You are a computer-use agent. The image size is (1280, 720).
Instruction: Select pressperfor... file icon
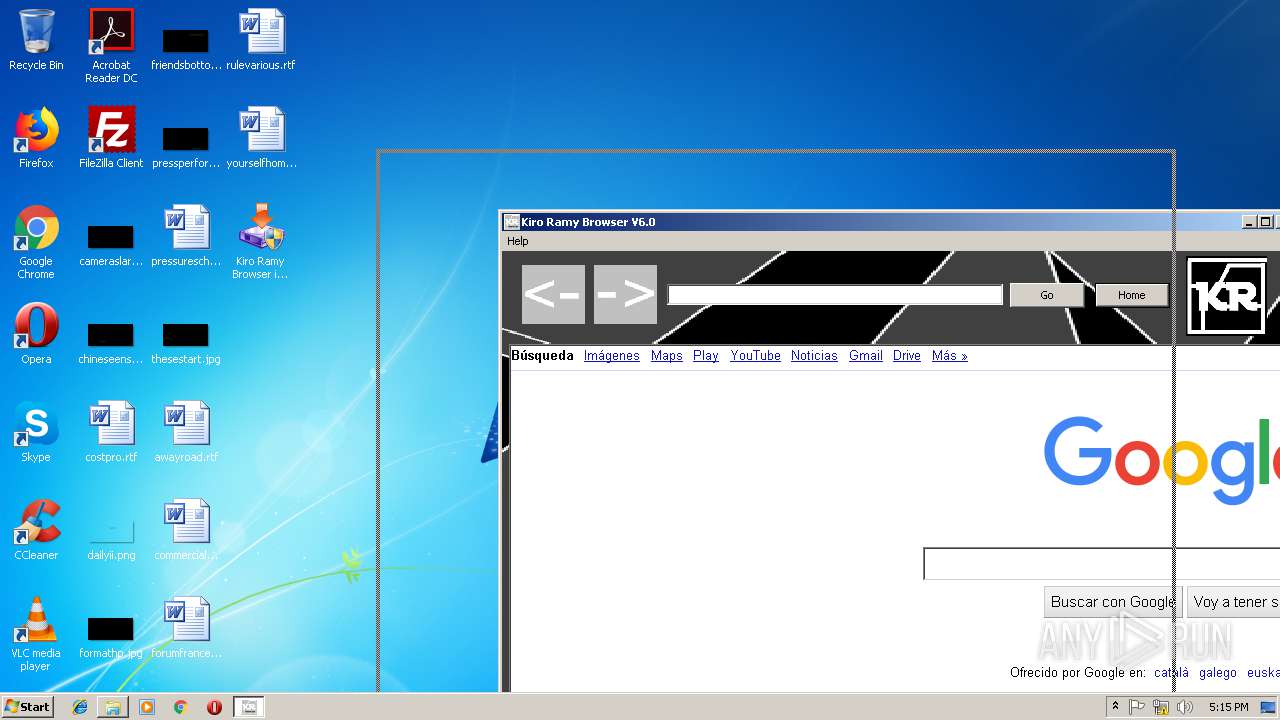[186, 146]
